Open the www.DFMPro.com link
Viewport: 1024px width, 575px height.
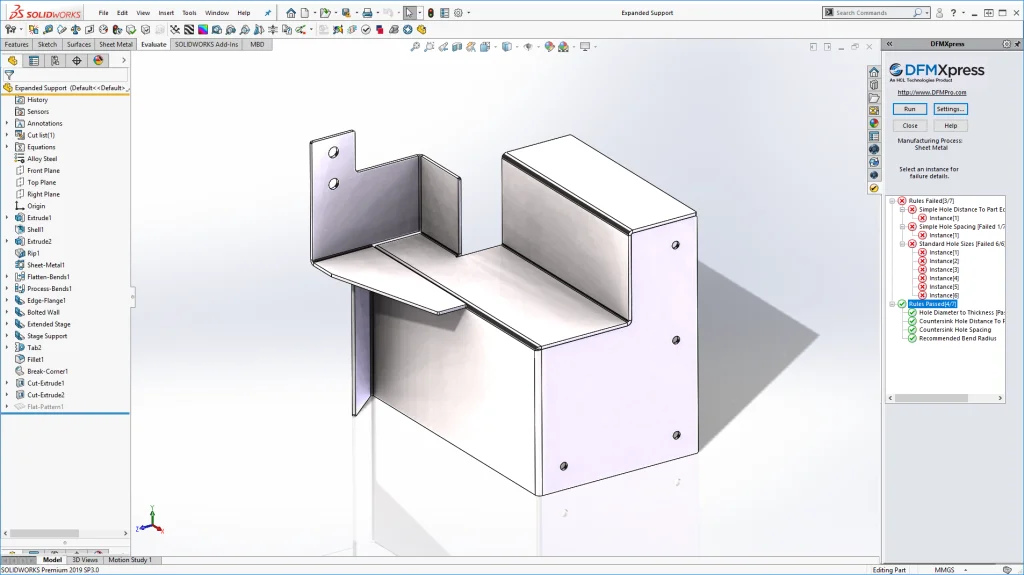931,92
